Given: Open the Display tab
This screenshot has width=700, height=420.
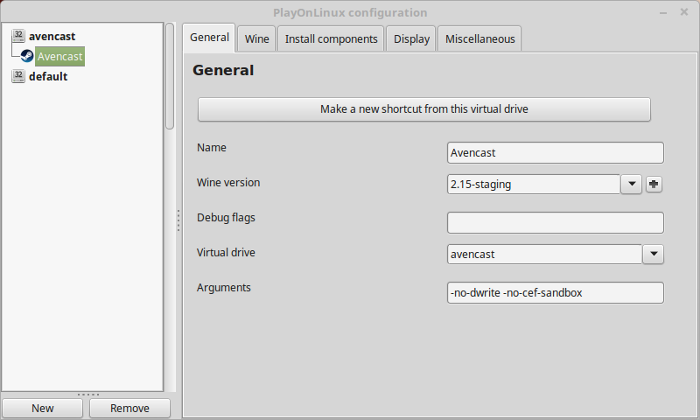Looking at the screenshot, I should pos(411,39).
